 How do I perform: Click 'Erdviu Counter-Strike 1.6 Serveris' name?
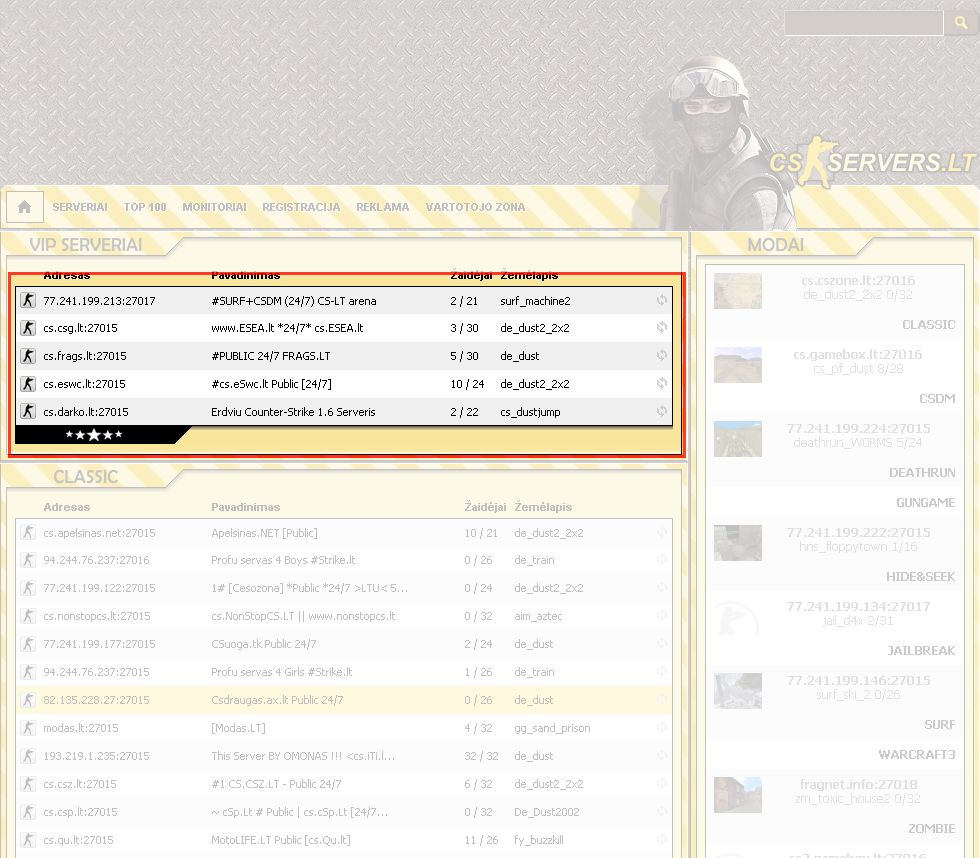[293, 412]
